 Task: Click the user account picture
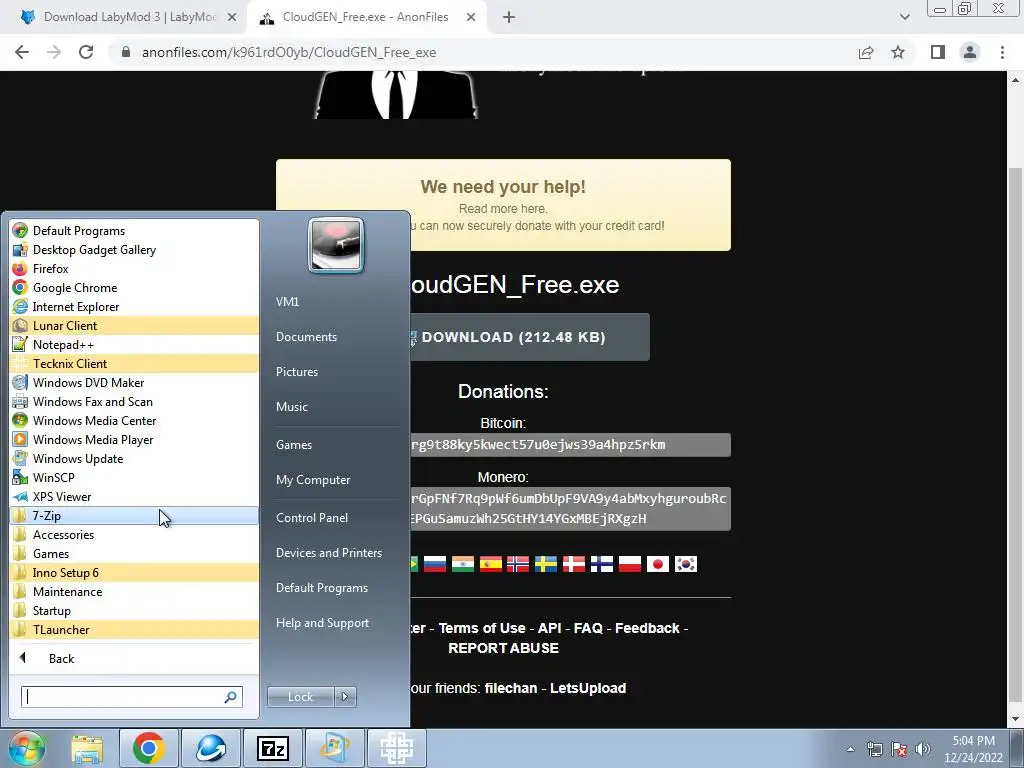coord(336,245)
